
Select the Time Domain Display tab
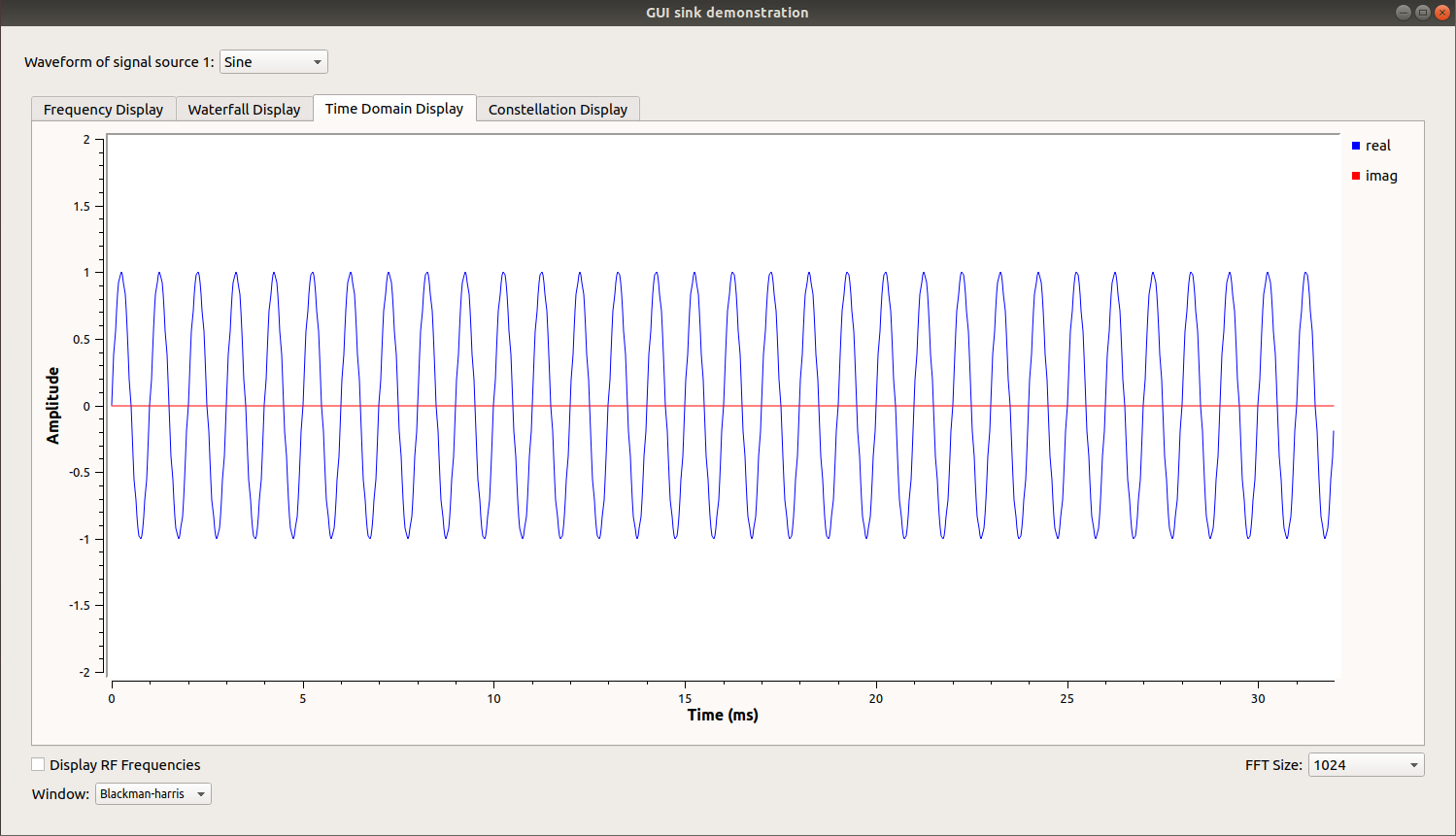(x=393, y=108)
